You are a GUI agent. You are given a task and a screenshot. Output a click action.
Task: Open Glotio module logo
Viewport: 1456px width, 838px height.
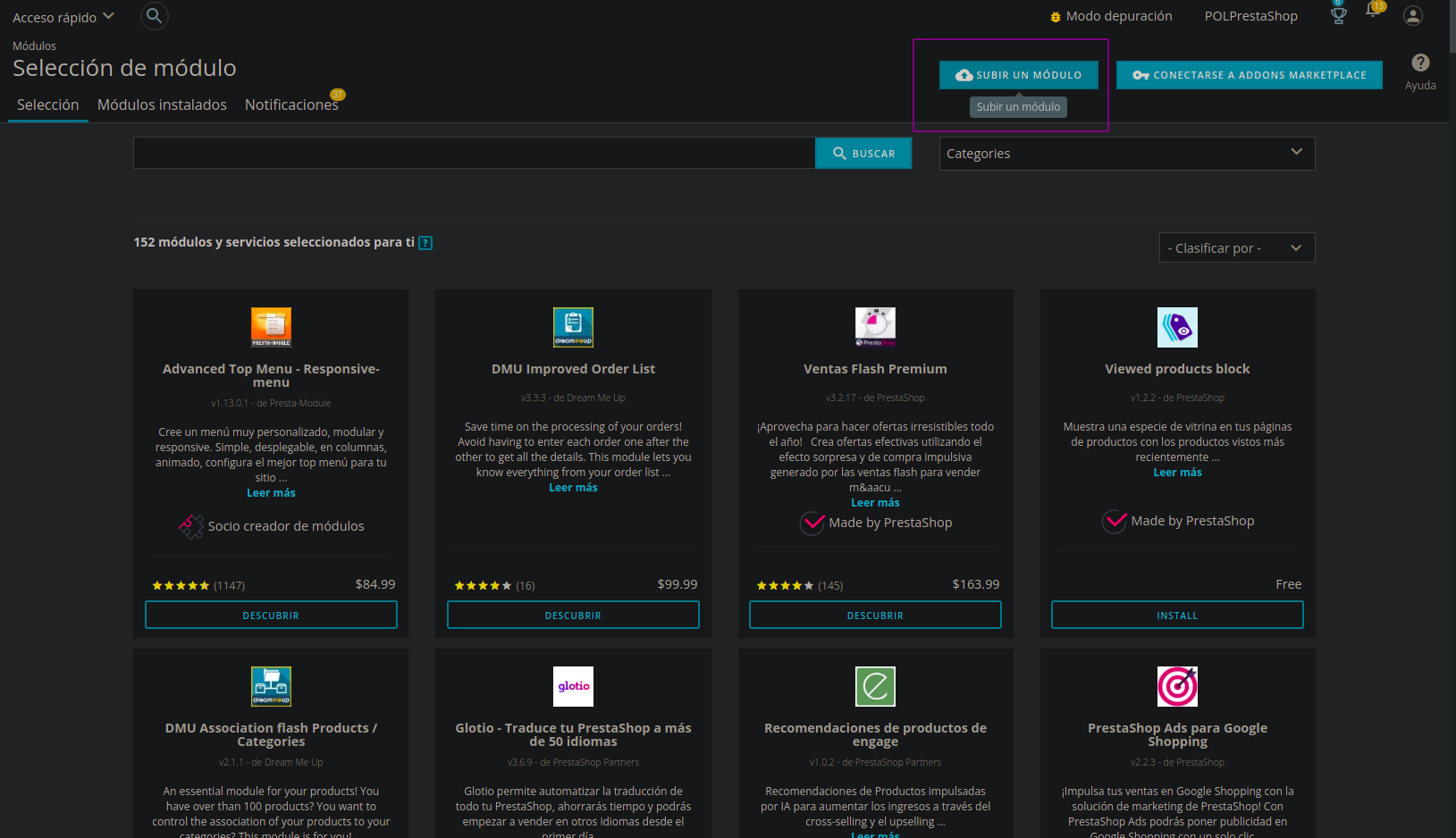573,686
